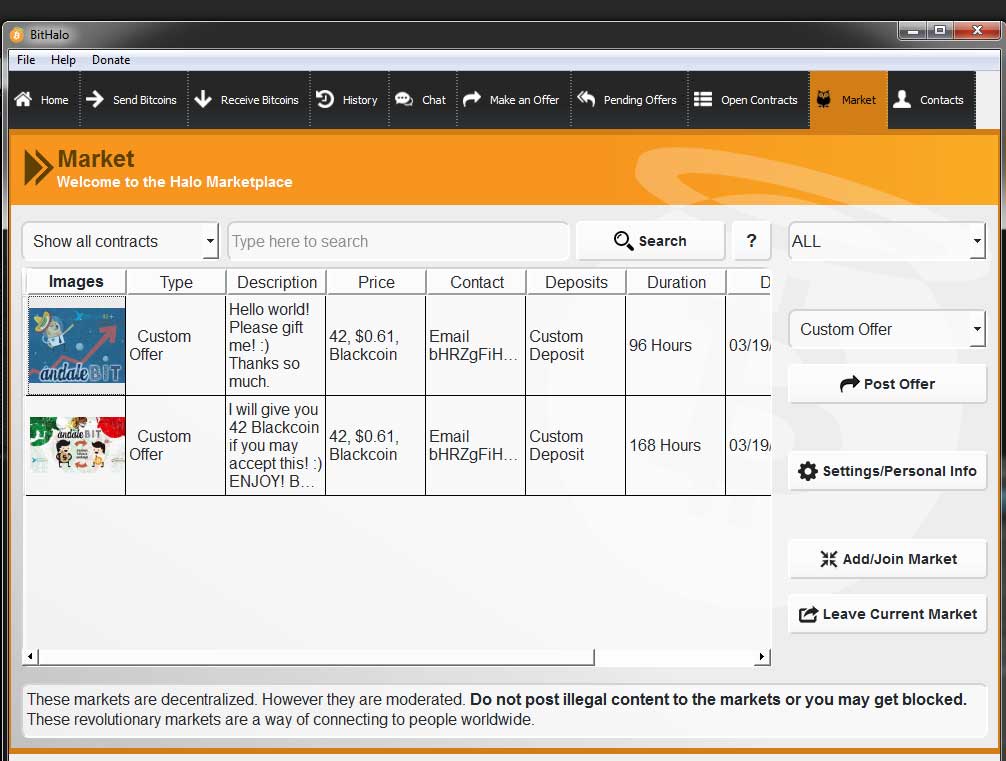The height and width of the screenshot is (761, 1006).
Task: Open the Chat section
Action: [x=421, y=100]
